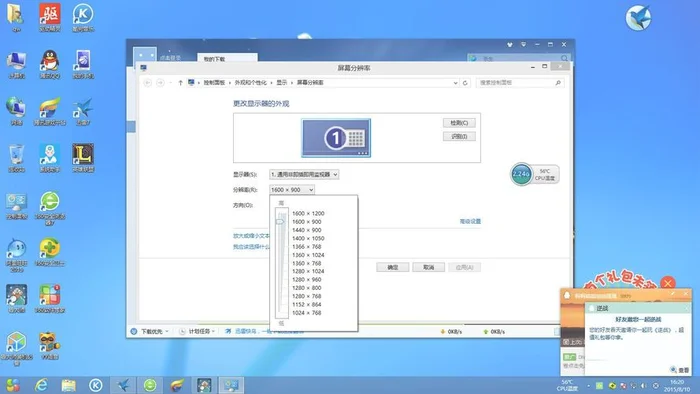700x394 pixels.
Task: Select resolution 1400 × 1050
Action: point(308,239)
